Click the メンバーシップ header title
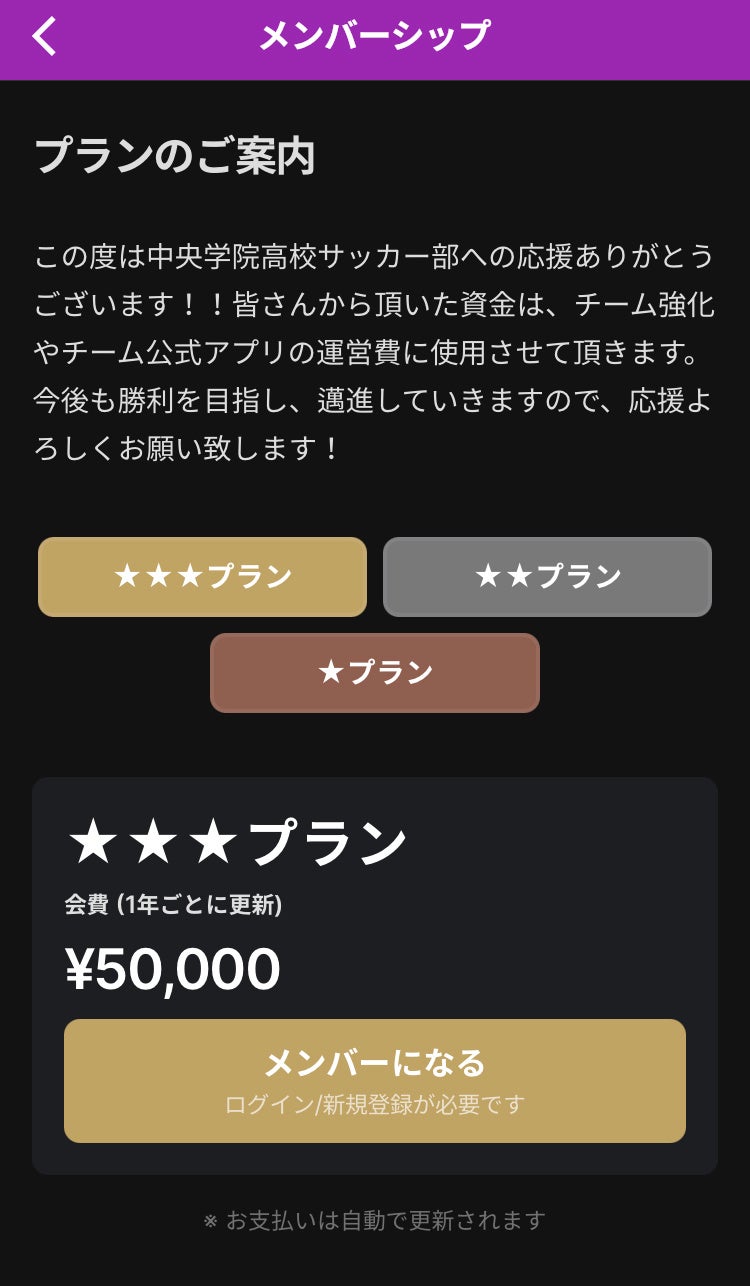750x1286 pixels. [x=375, y=37]
